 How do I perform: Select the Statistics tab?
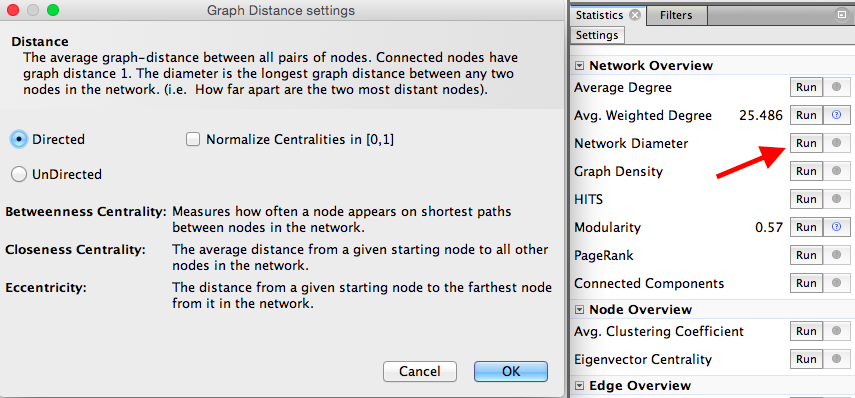(x=600, y=15)
